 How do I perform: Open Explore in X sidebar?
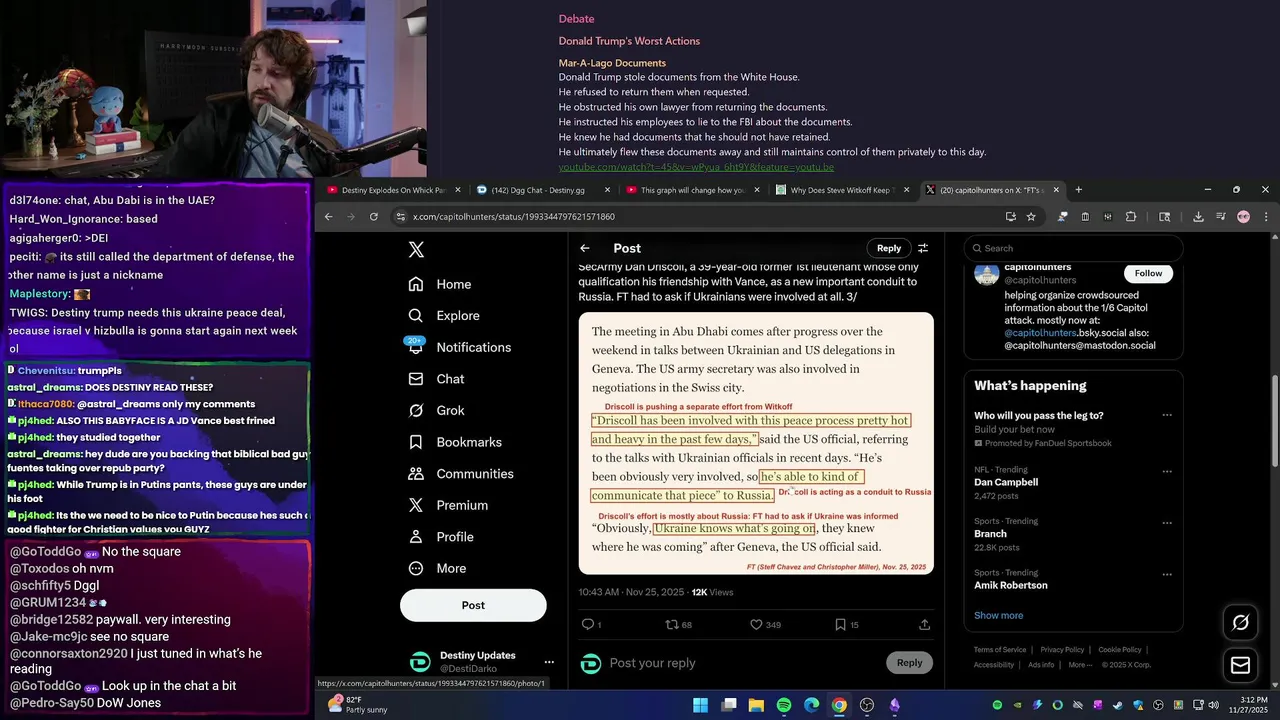(x=444, y=316)
